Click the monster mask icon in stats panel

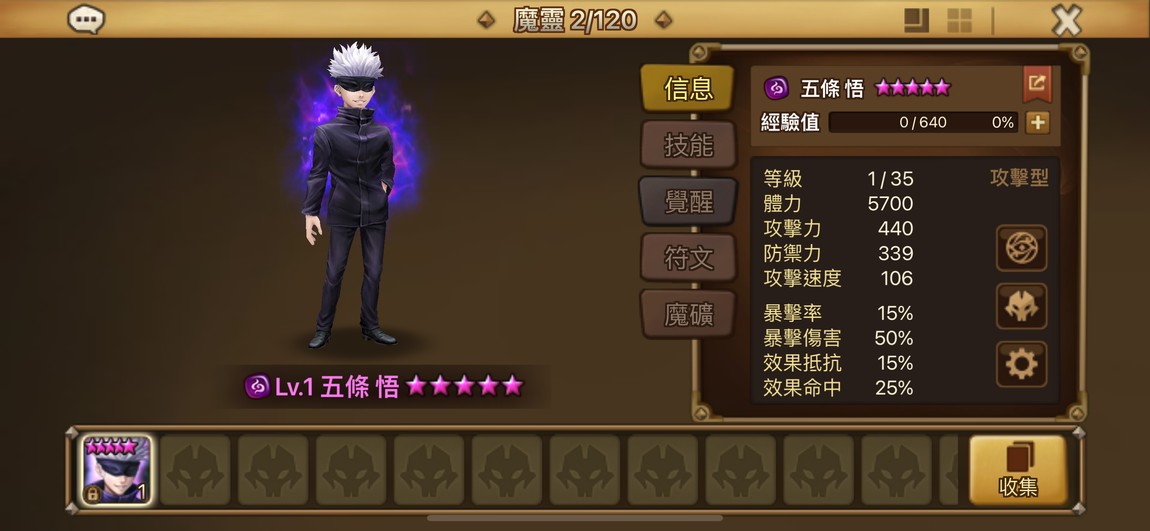coord(1021,306)
